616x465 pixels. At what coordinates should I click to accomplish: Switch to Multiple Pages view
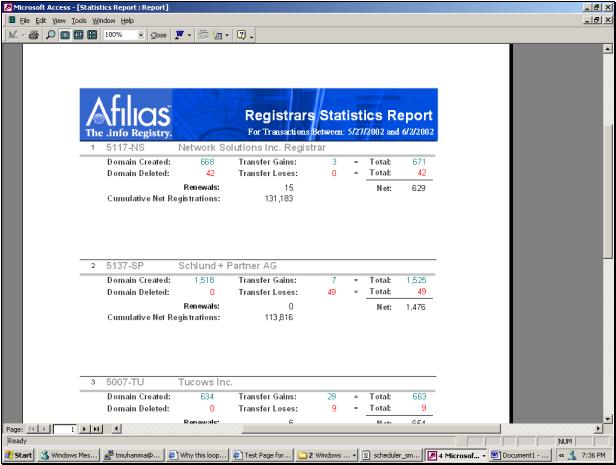coord(92,35)
